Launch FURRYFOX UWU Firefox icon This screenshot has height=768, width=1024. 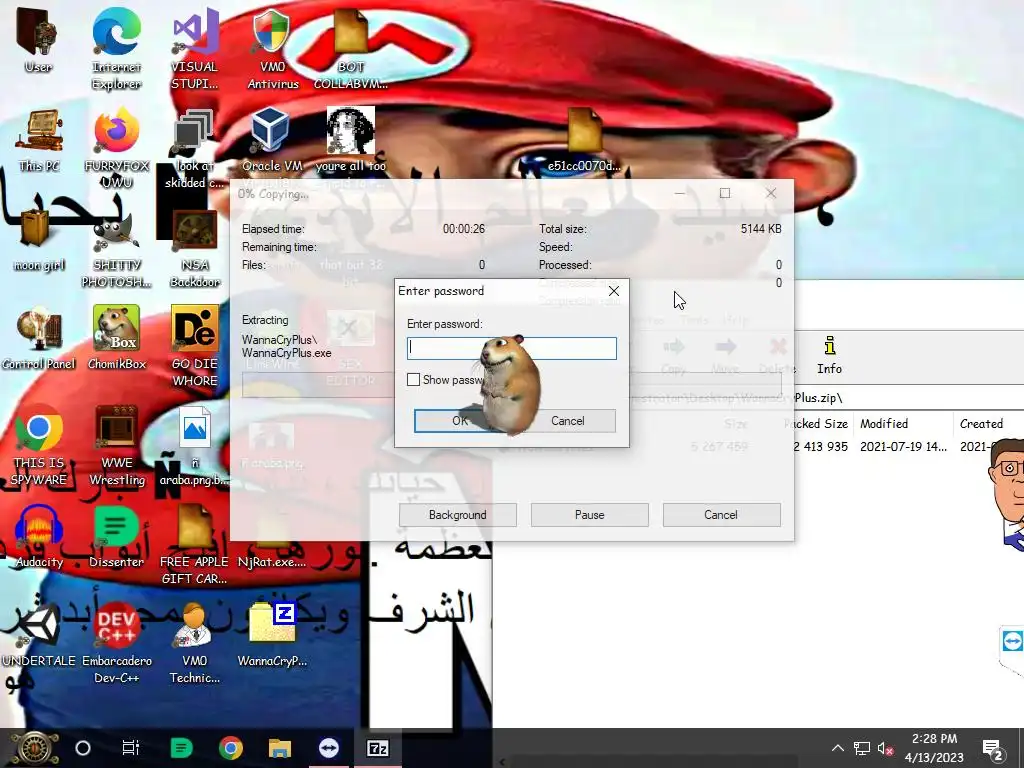click(x=116, y=148)
